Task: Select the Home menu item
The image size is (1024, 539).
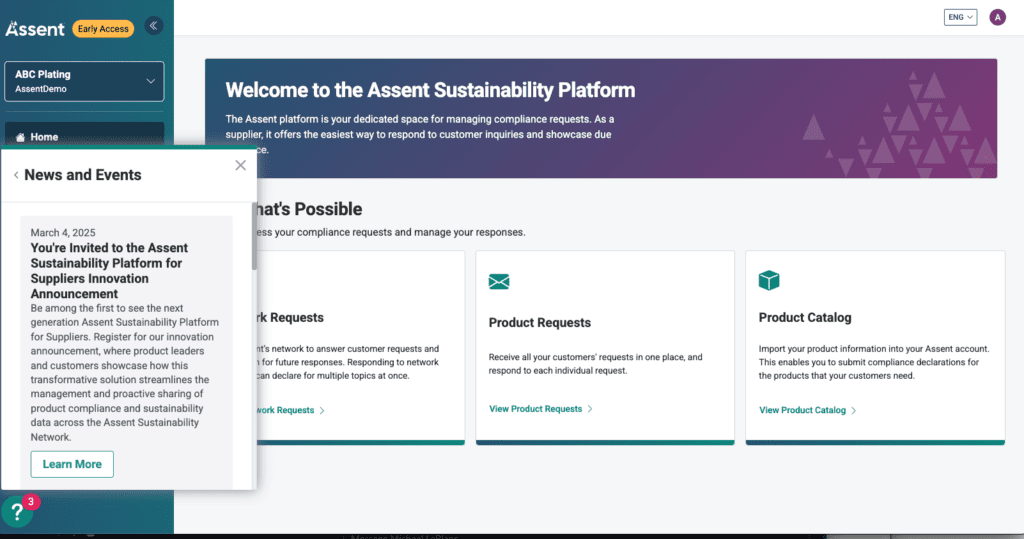Action: [x=84, y=135]
